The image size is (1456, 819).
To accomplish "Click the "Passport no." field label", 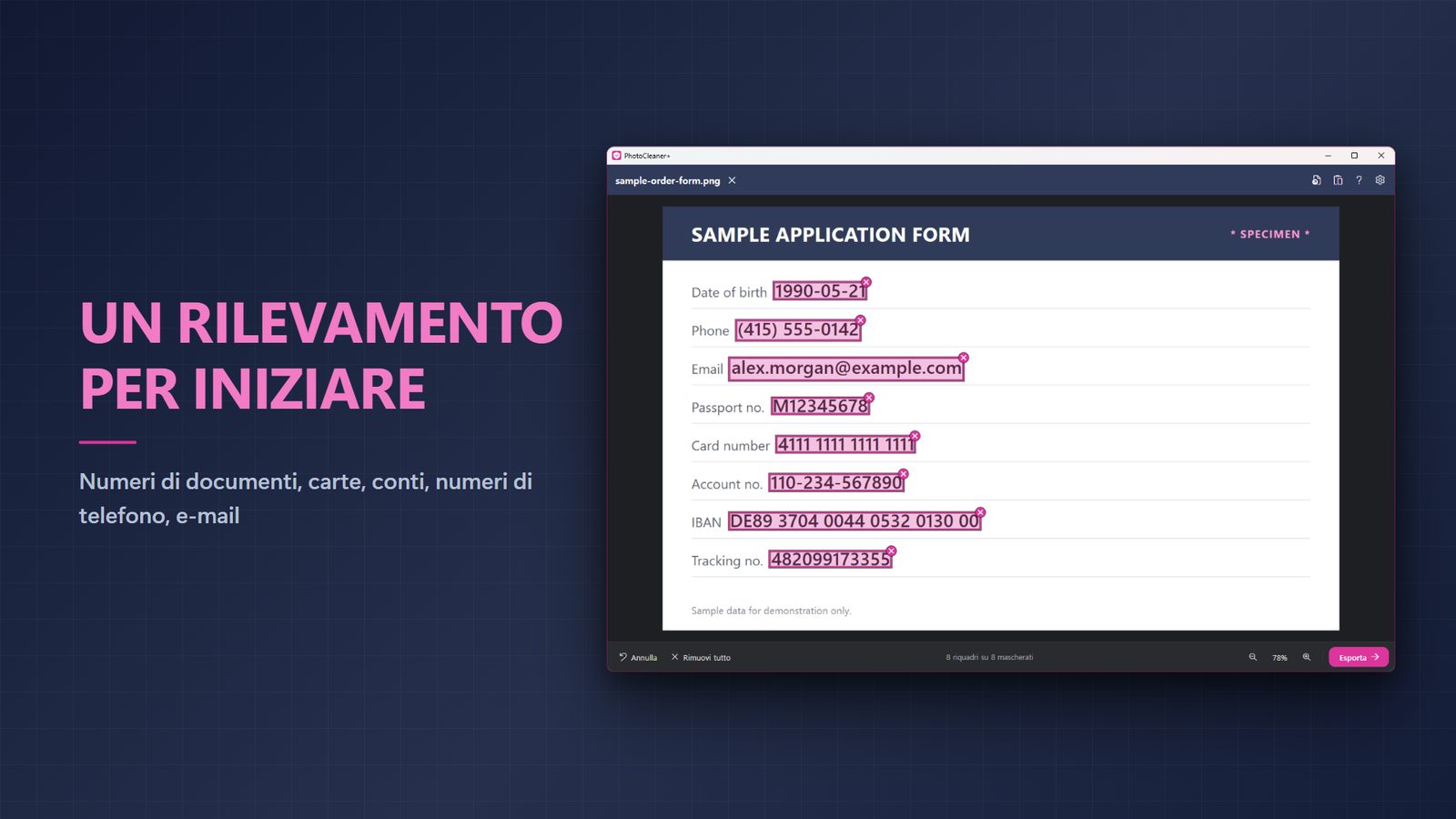I will tap(728, 408).
